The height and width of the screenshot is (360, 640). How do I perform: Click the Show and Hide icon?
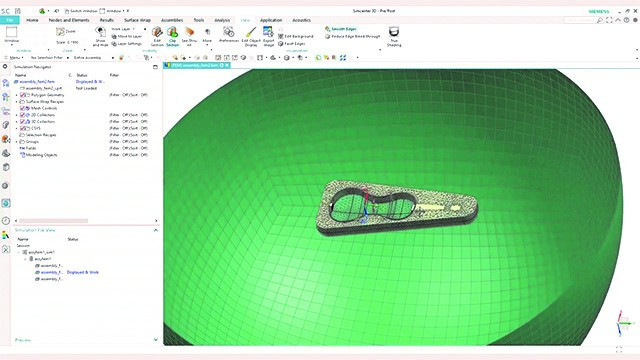tap(100, 36)
